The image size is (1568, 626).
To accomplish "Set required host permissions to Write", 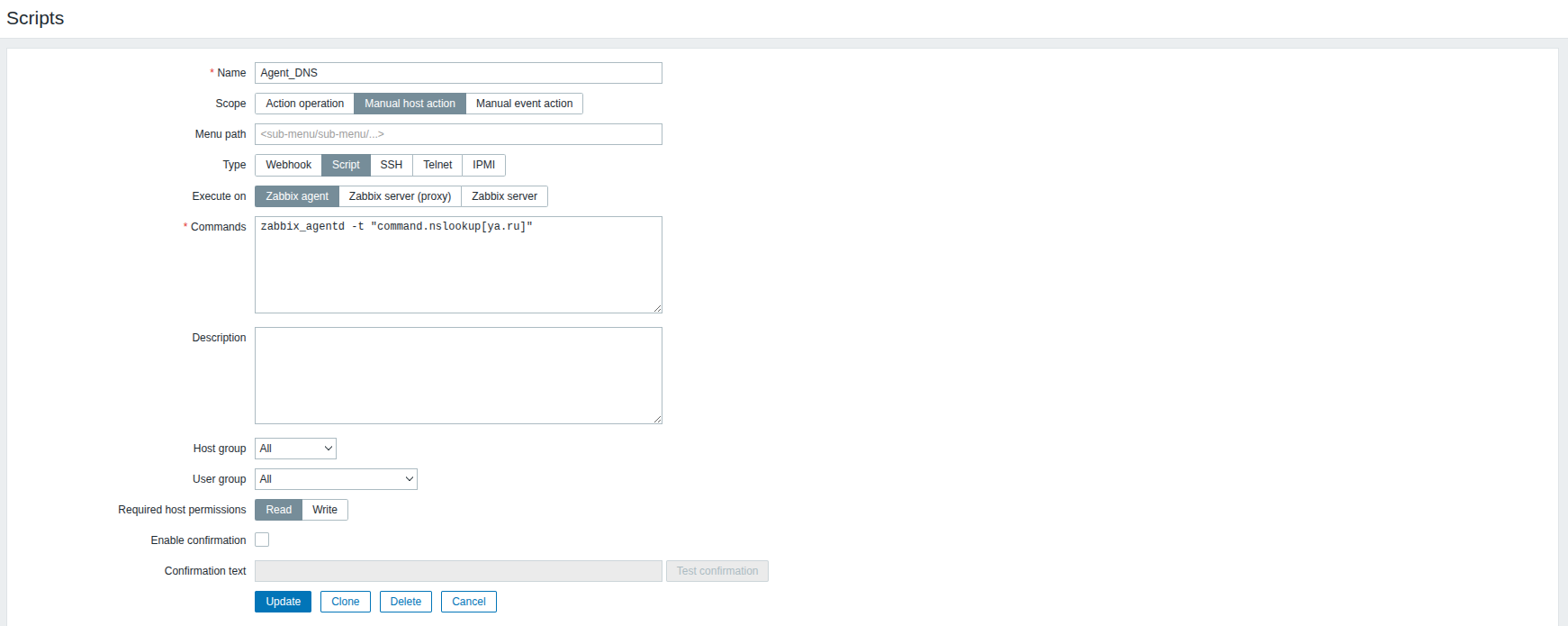I will tap(325, 510).
